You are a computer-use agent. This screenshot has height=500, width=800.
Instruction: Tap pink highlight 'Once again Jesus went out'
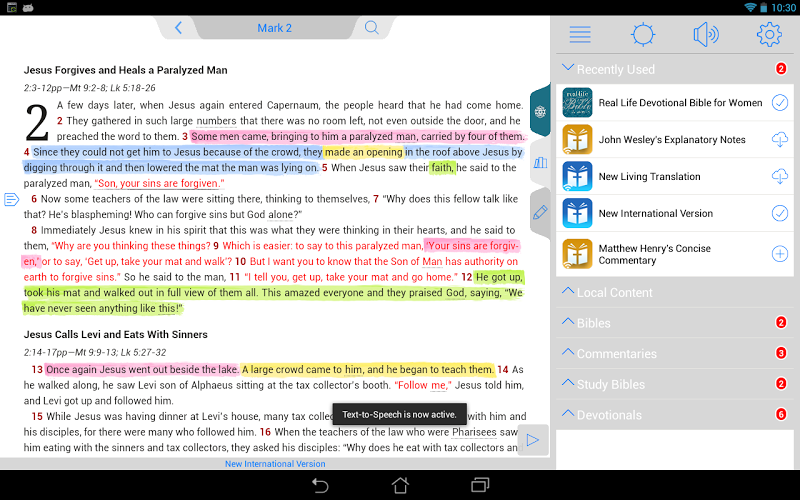click(x=141, y=369)
